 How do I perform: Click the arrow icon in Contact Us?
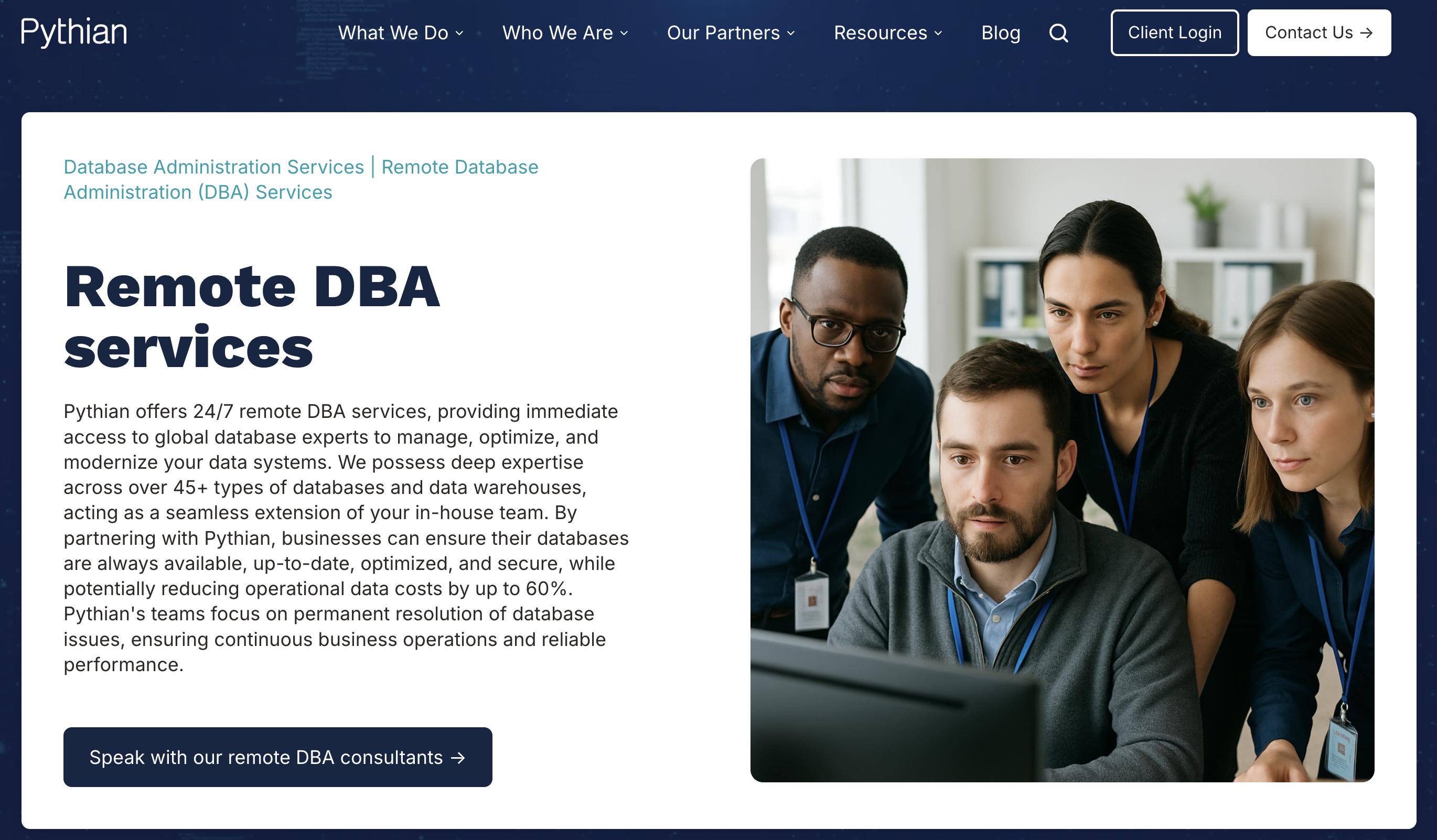pyautogui.click(x=1367, y=33)
